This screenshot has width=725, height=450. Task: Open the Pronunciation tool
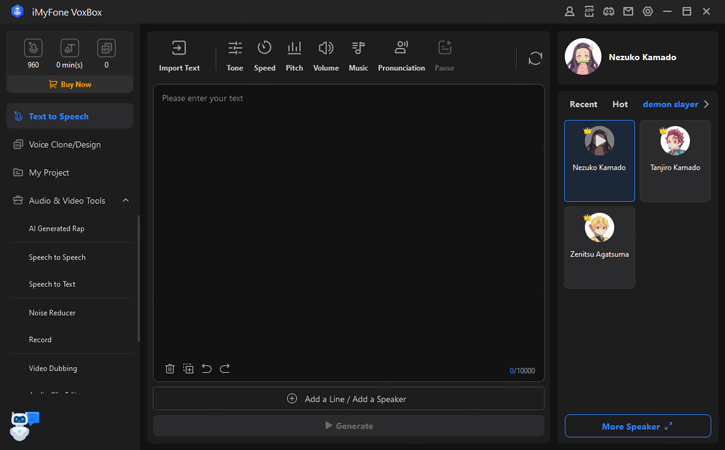(x=401, y=56)
